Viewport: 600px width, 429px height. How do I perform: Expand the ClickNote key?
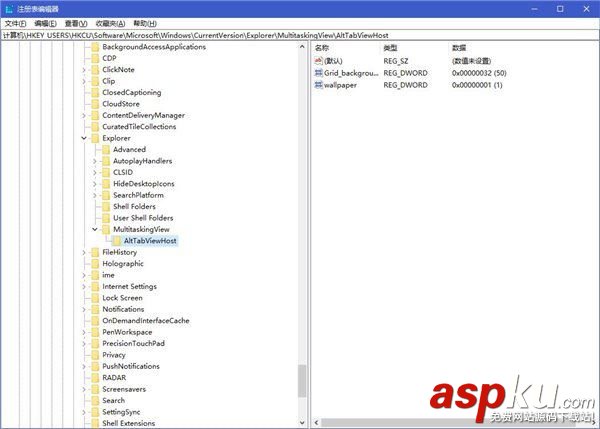coord(84,70)
